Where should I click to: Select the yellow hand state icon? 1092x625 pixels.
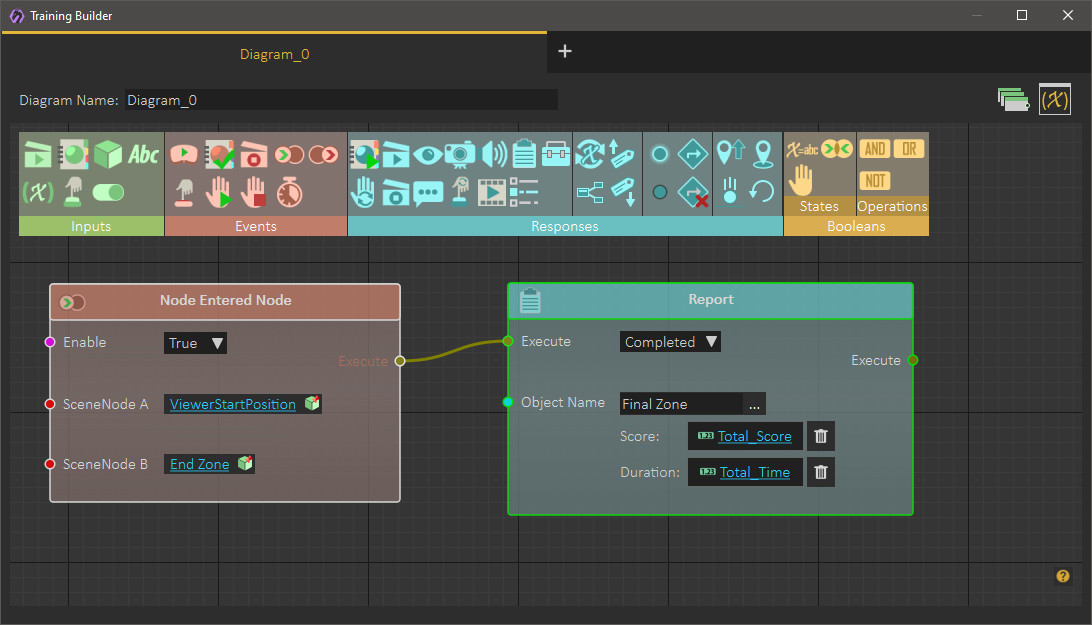coord(800,180)
